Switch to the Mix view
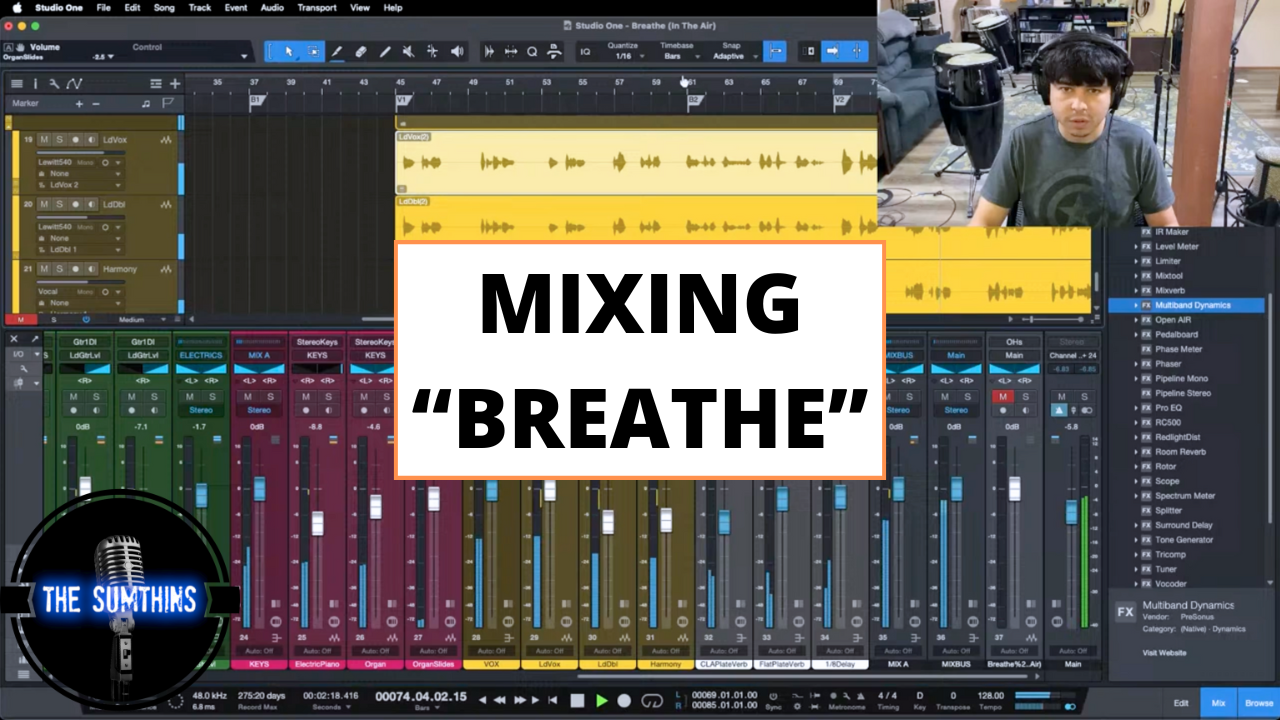Screen dimensions: 1280x720 coord(1218,703)
